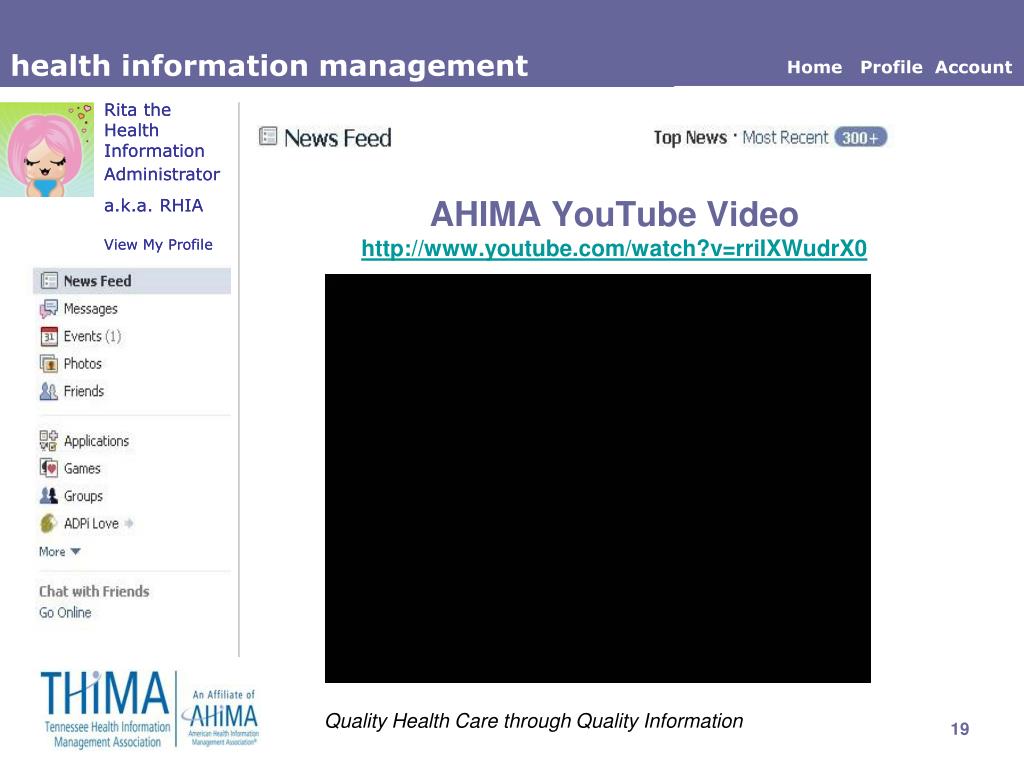The image size is (1024, 768).
Task: Switch feed to Most Recent
Action: click(x=785, y=137)
